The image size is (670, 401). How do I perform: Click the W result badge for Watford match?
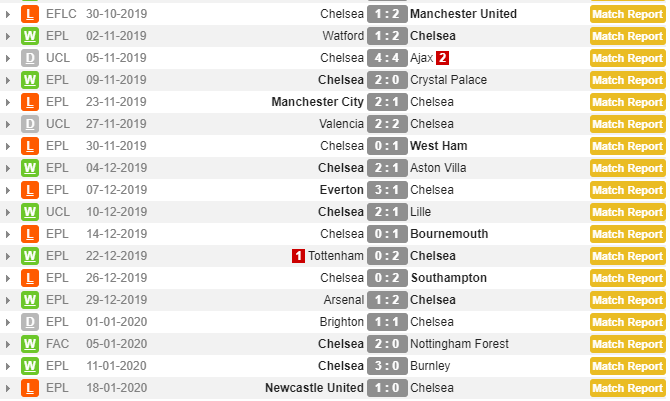[31, 36]
